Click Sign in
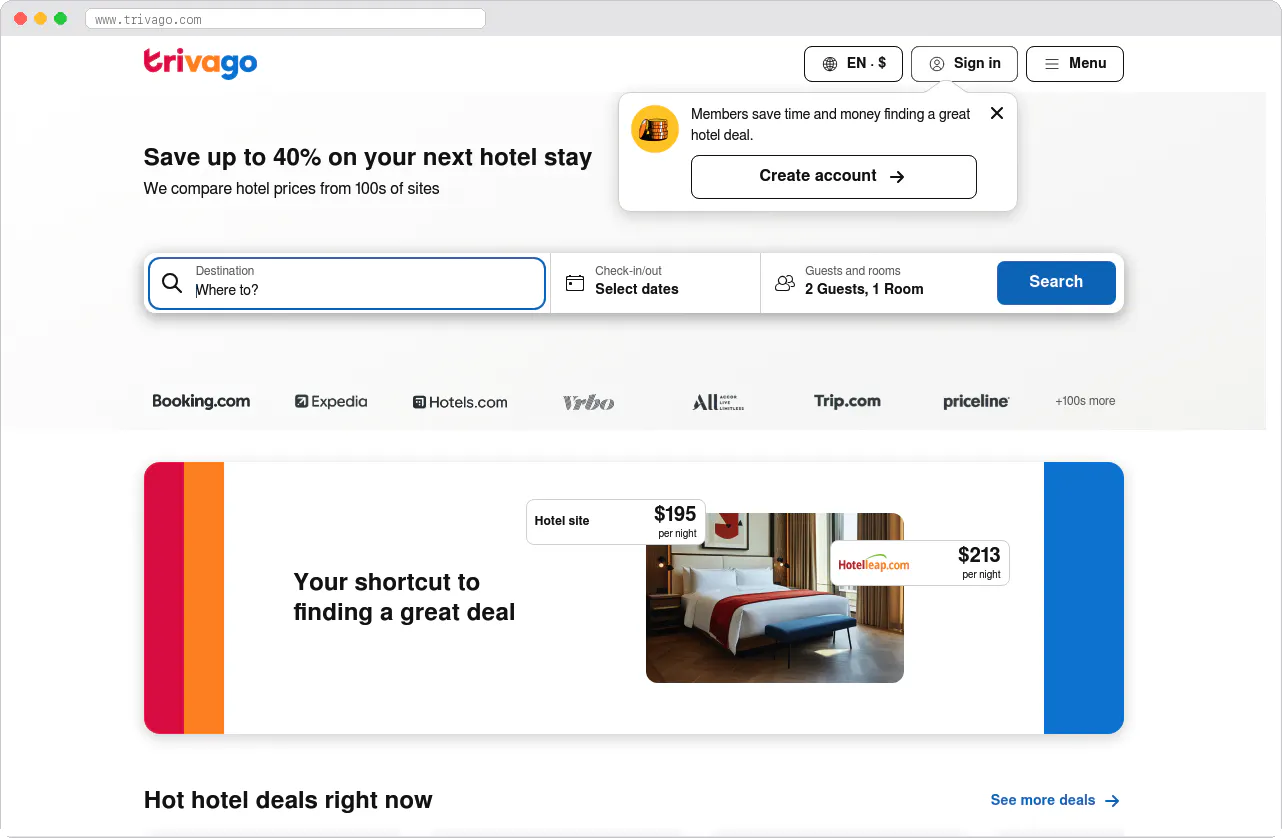The height and width of the screenshot is (838, 1282). click(x=963, y=63)
